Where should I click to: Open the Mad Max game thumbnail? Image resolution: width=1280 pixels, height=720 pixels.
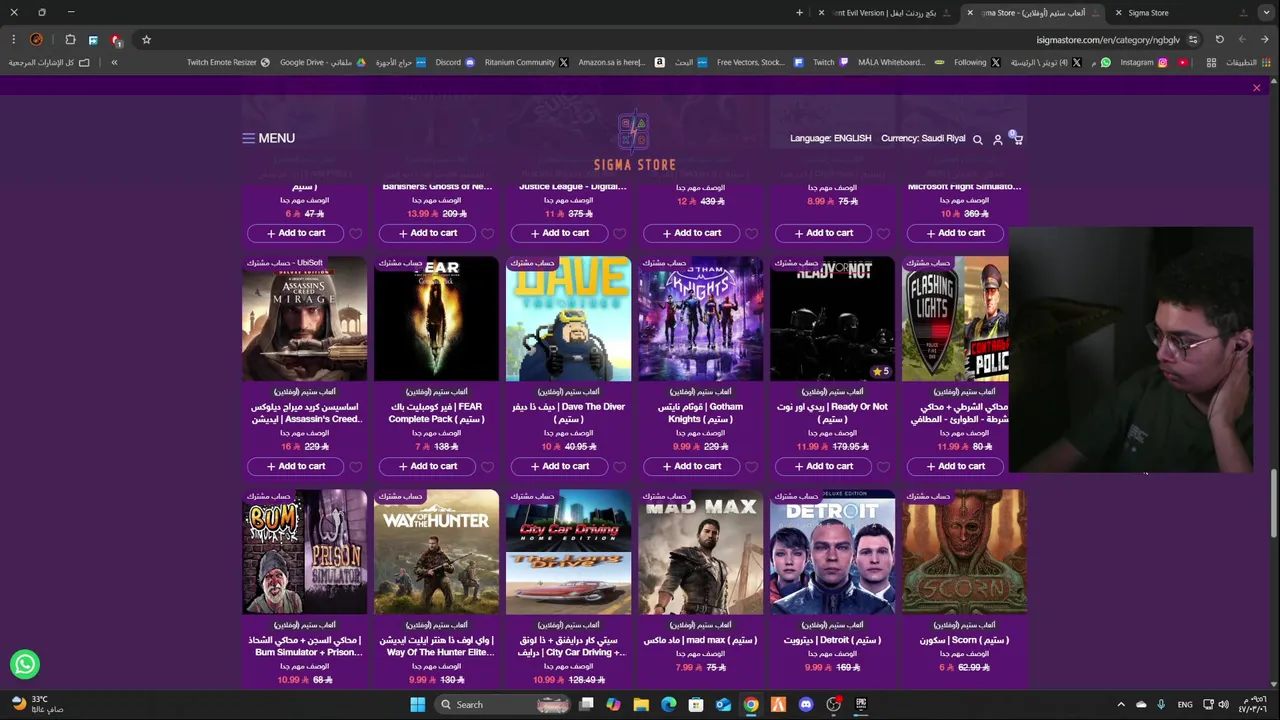700,552
